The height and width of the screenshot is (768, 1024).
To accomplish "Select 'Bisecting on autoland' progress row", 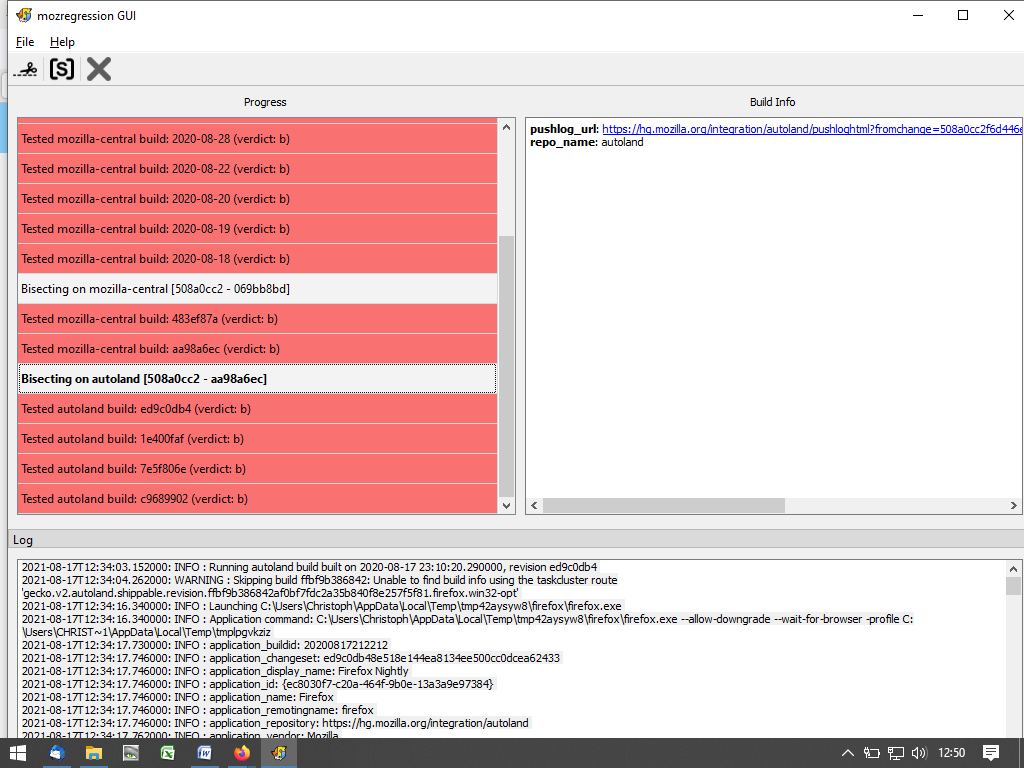I will (256, 379).
